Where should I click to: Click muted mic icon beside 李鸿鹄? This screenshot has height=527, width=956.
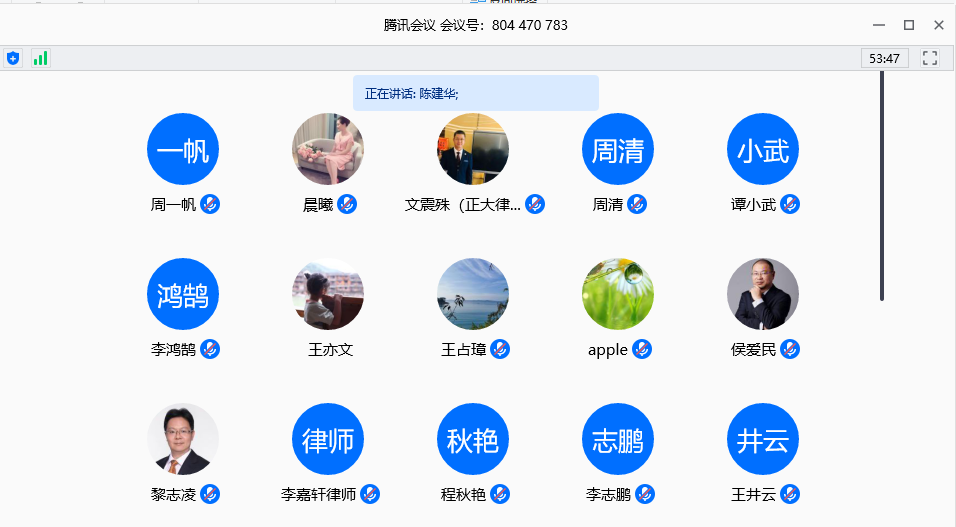(x=210, y=349)
